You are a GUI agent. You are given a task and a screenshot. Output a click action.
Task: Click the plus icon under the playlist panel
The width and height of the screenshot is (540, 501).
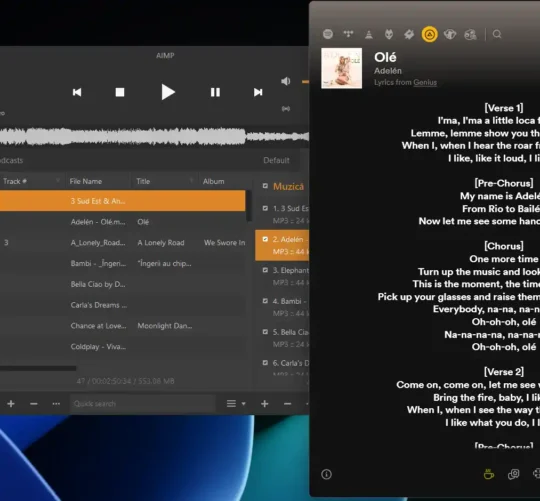click(x=264, y=404)
